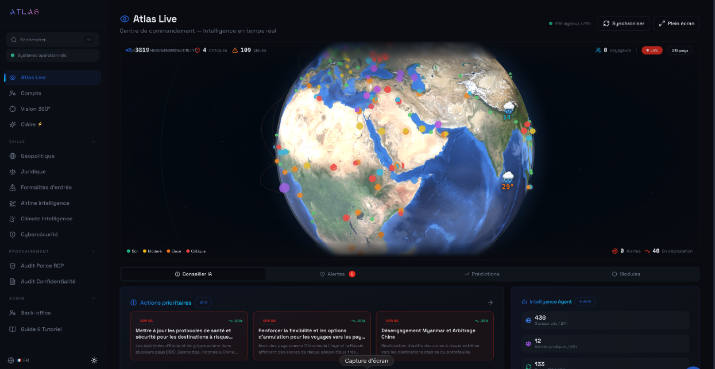Click the Climate Intelligence icon

coord(13,219)
